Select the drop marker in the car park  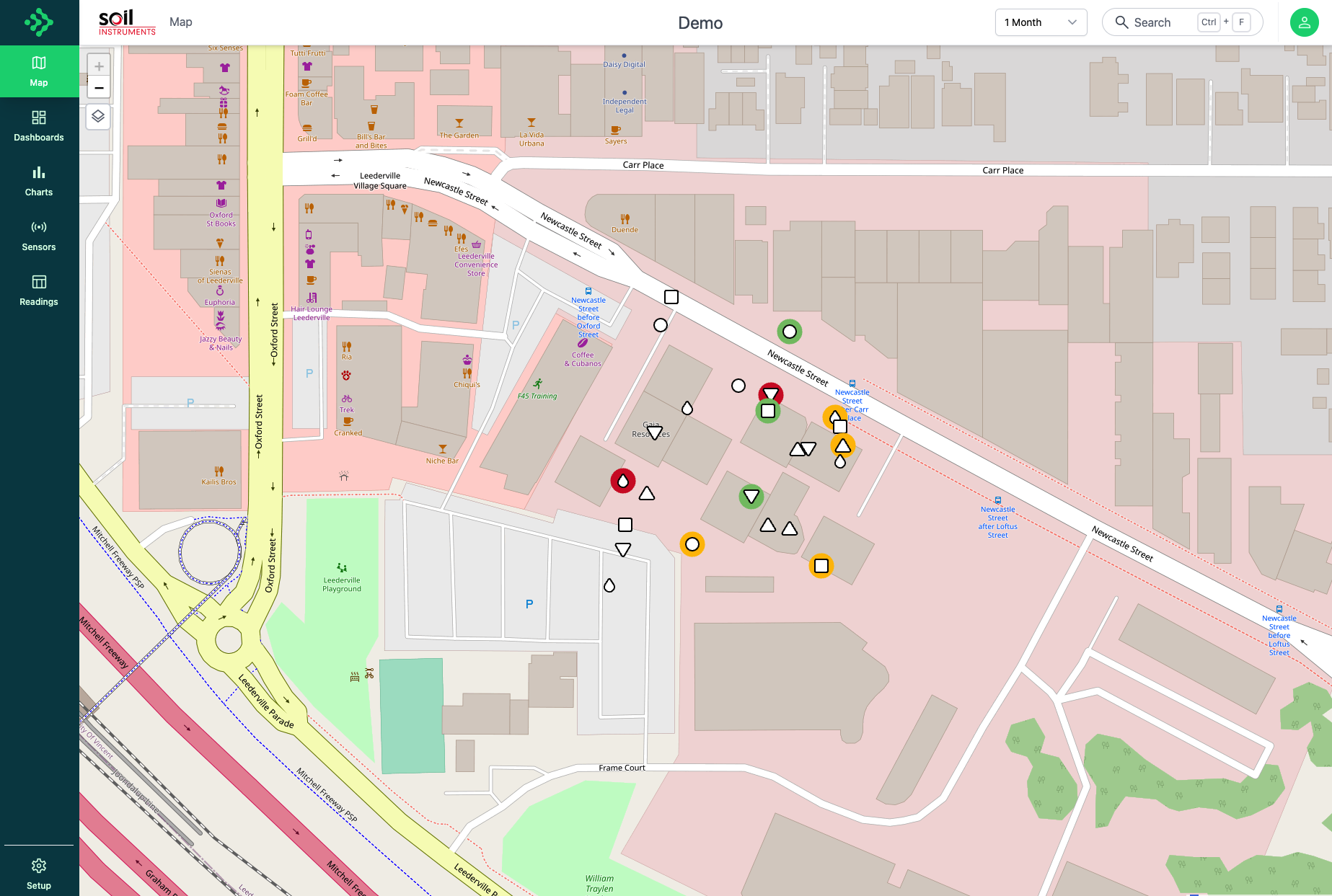point(609,585)
